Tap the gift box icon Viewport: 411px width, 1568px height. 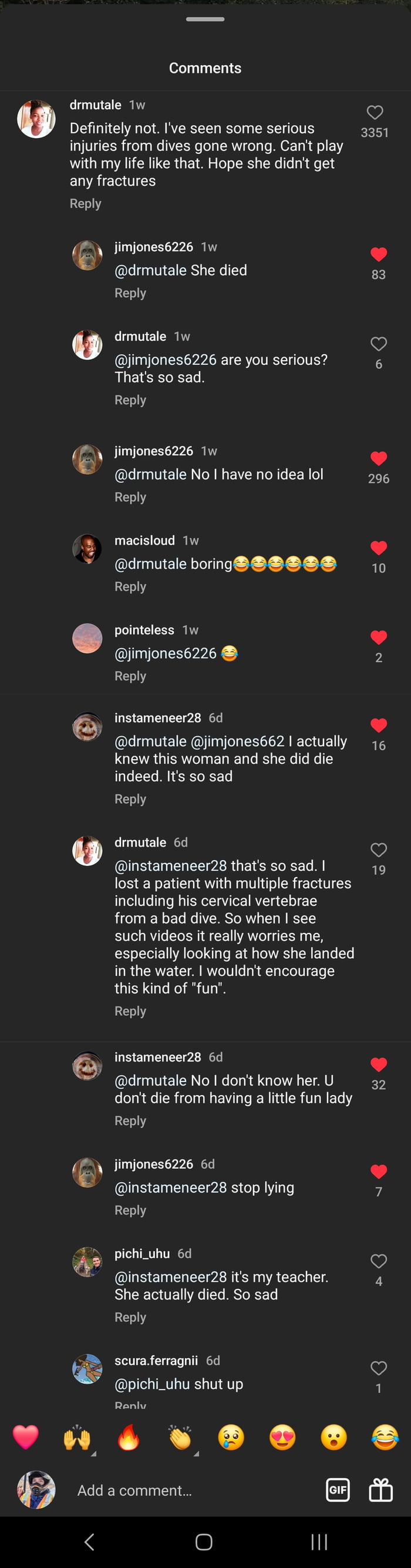click(380, 1489)
